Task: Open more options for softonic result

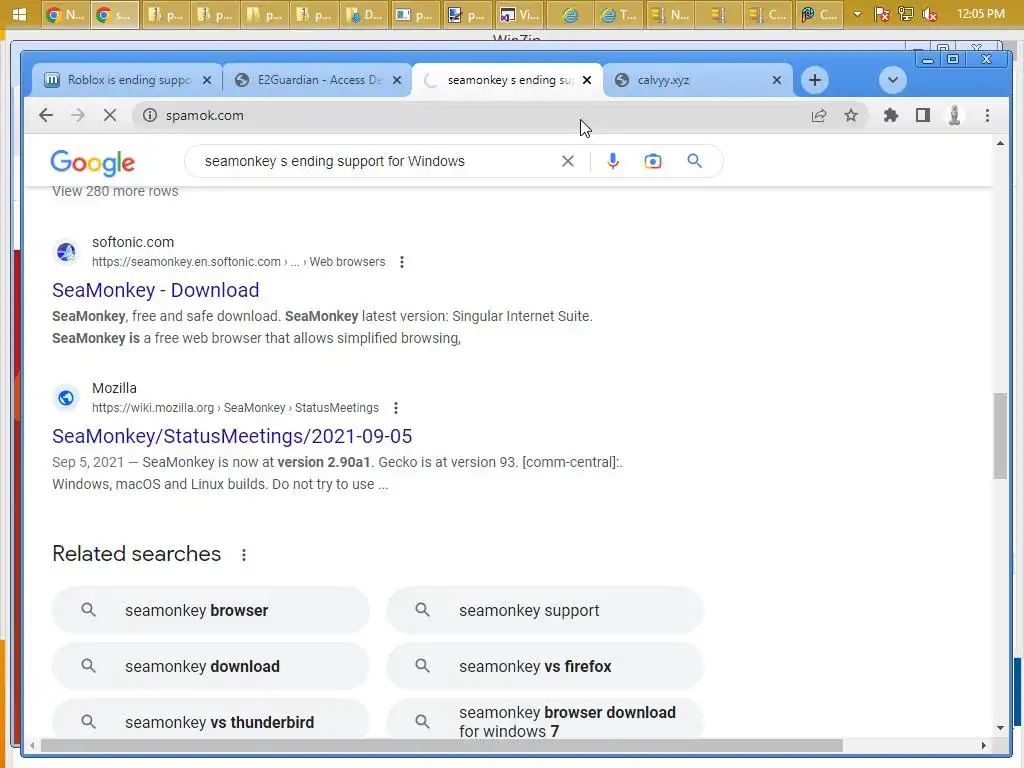Action: [x=402, y=262]
